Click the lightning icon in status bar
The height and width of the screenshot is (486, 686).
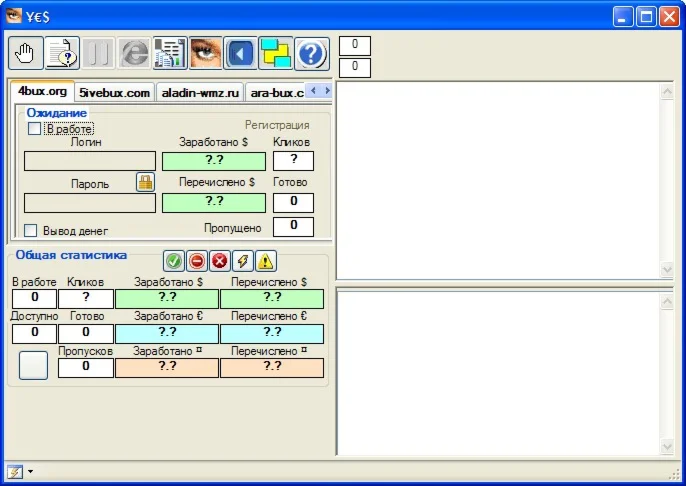coord(14,472)
